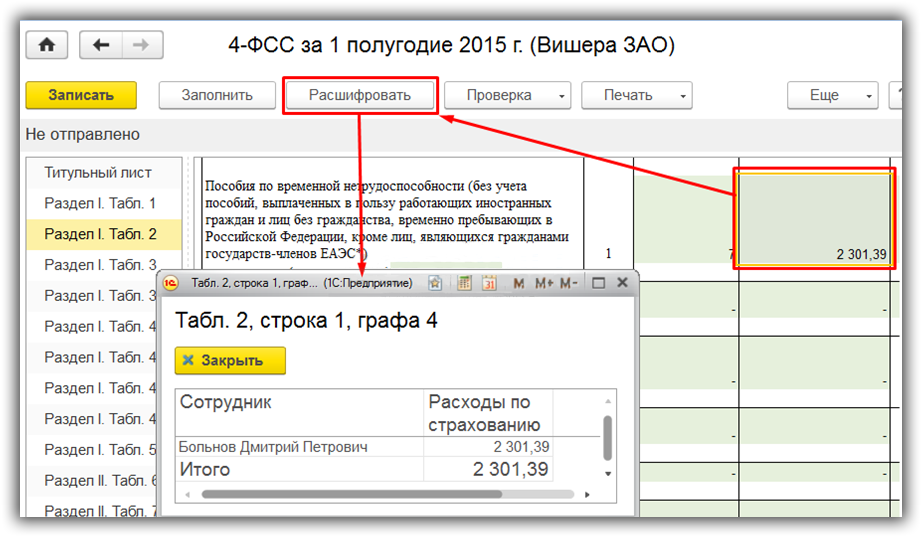Image resolution: width=922 pixels, height=537 pixels.
Task: Open the calculator icon in popup title bar
Action: tap(464, 284)
